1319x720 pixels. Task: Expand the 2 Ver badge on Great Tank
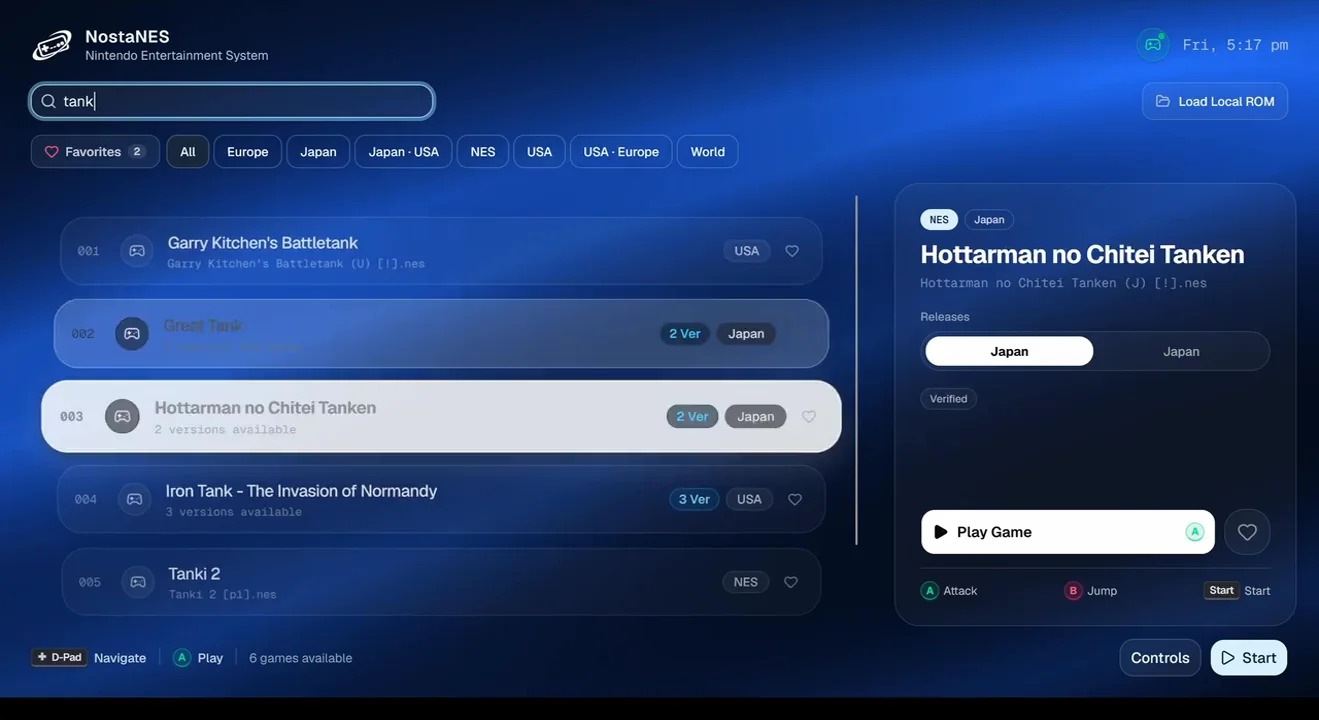(685, 334)
